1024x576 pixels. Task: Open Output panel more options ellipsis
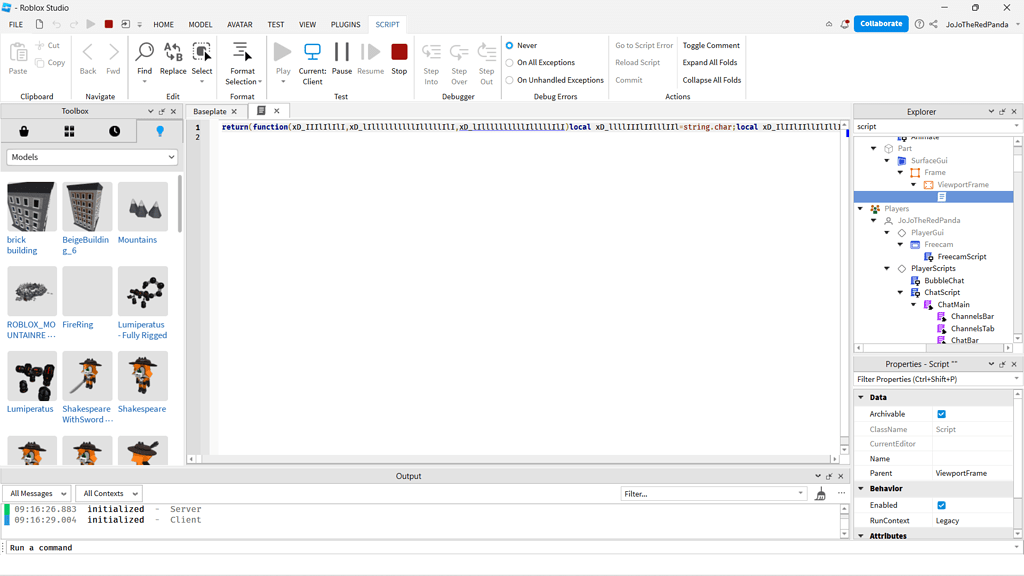point(841,494)
